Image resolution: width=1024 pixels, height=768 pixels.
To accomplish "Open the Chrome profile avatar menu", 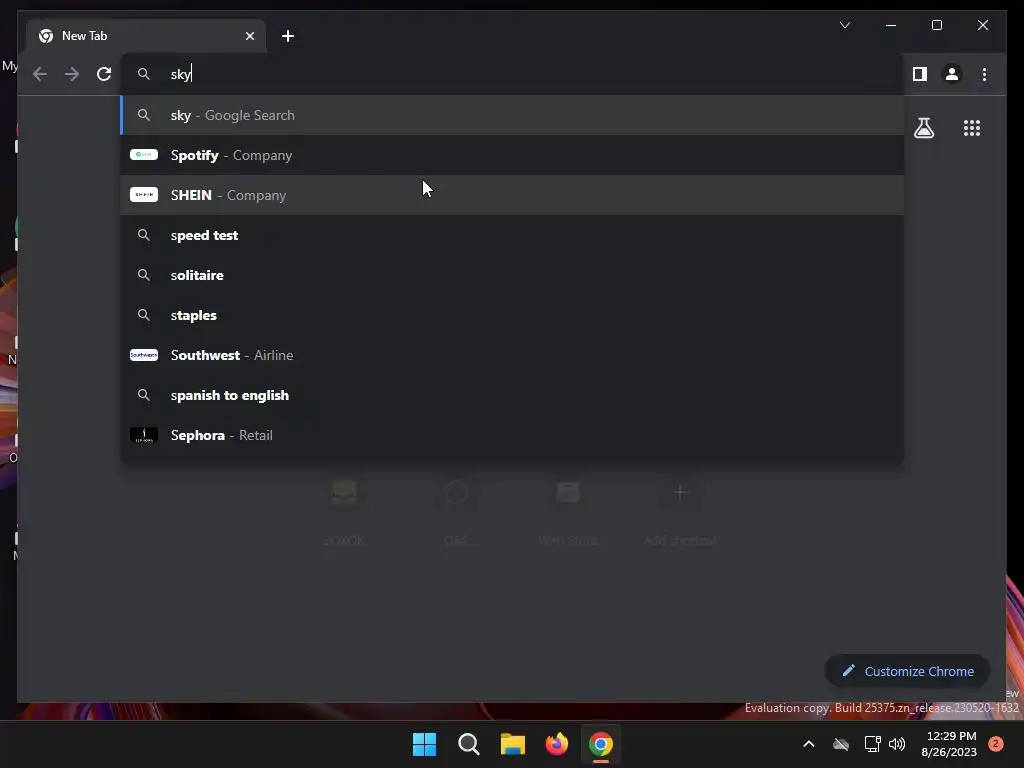I will (952, 74).
